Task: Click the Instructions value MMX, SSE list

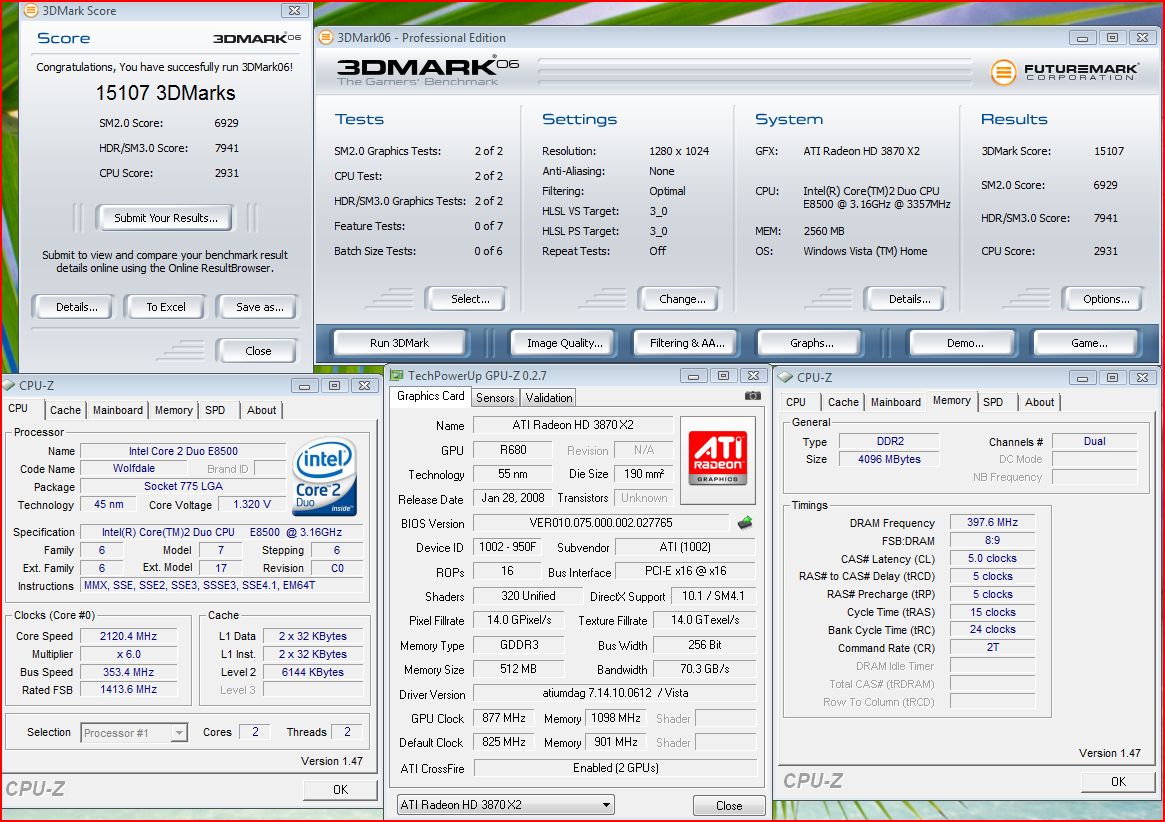Action: click(x=221, y=586)
